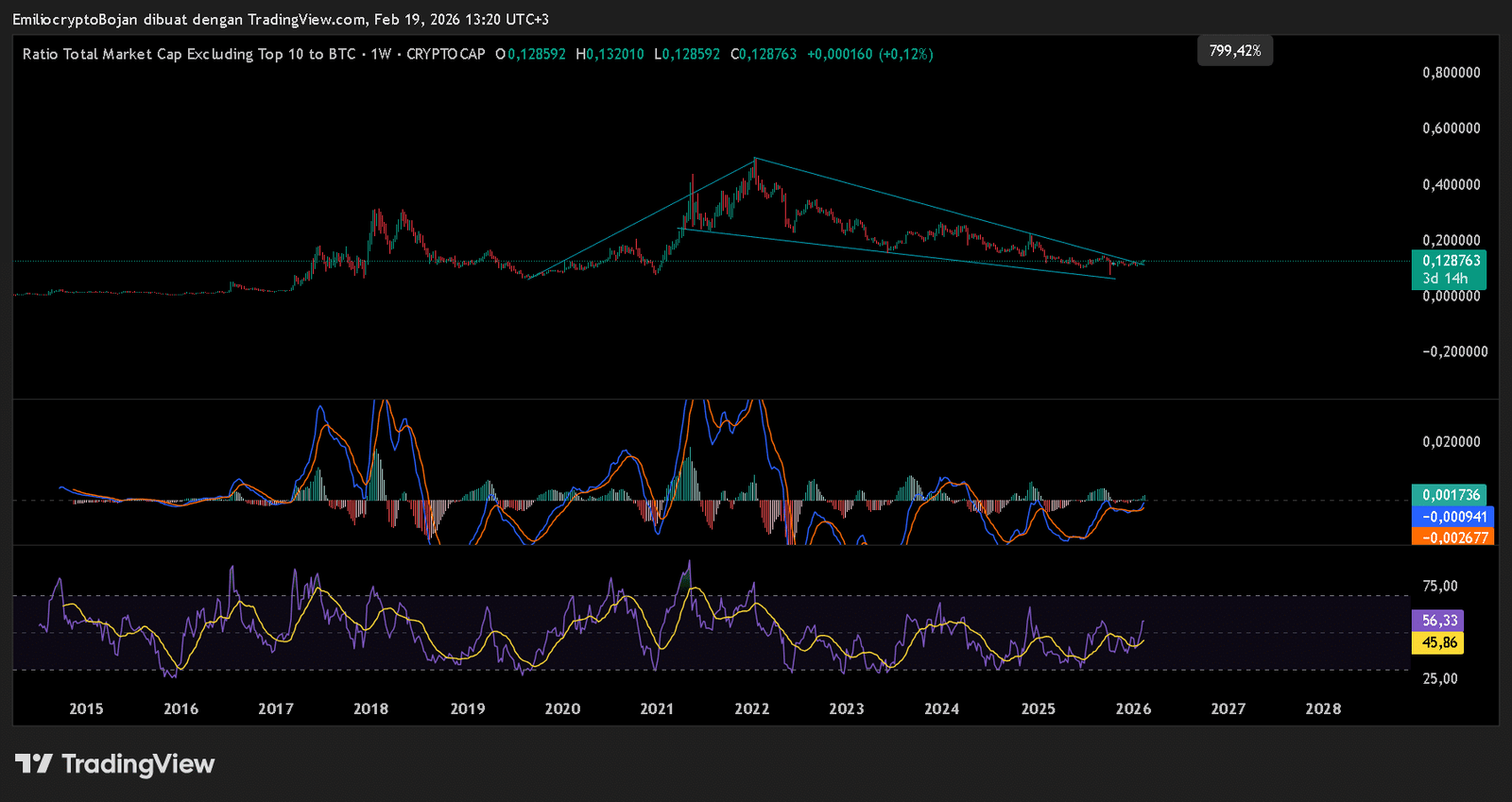Click the closing price value C0,128763
Viewport: 1512px width, 802px height.
pos(764,55)
